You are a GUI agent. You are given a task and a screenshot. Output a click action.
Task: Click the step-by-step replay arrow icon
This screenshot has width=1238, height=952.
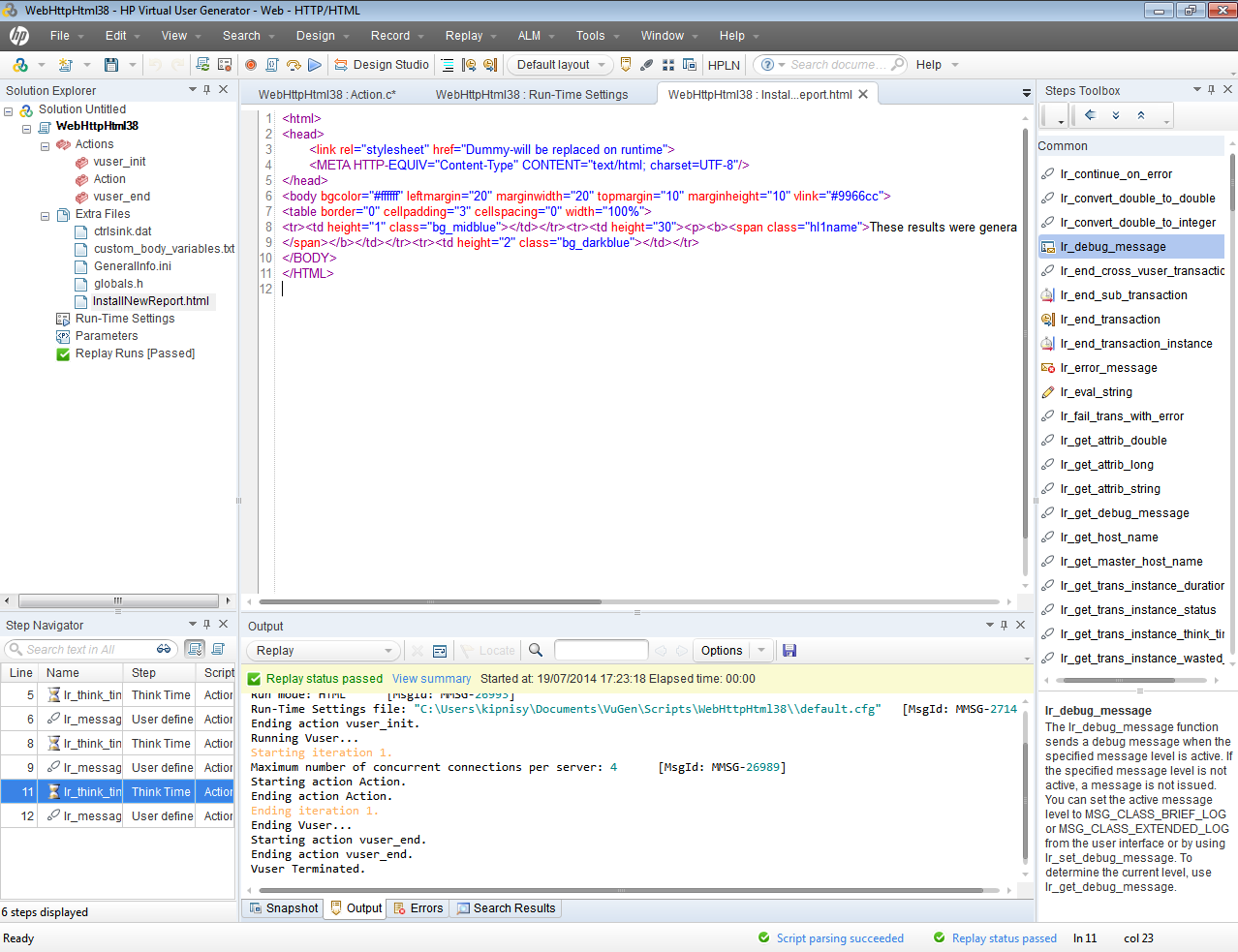click(x=294, y=65)
